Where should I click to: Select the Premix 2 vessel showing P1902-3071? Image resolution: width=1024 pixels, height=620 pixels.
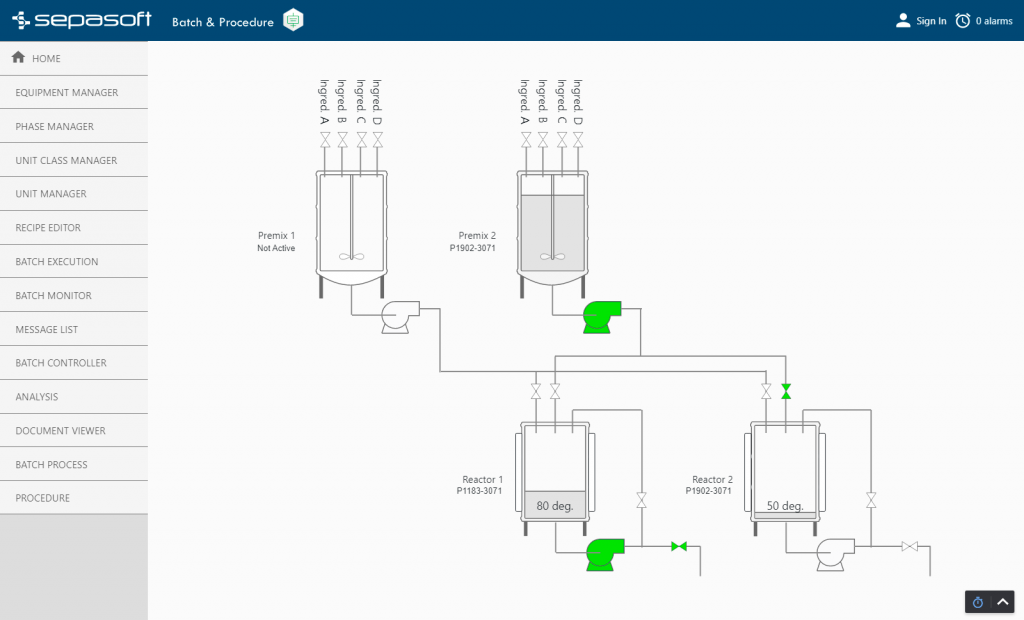(552, 225)
